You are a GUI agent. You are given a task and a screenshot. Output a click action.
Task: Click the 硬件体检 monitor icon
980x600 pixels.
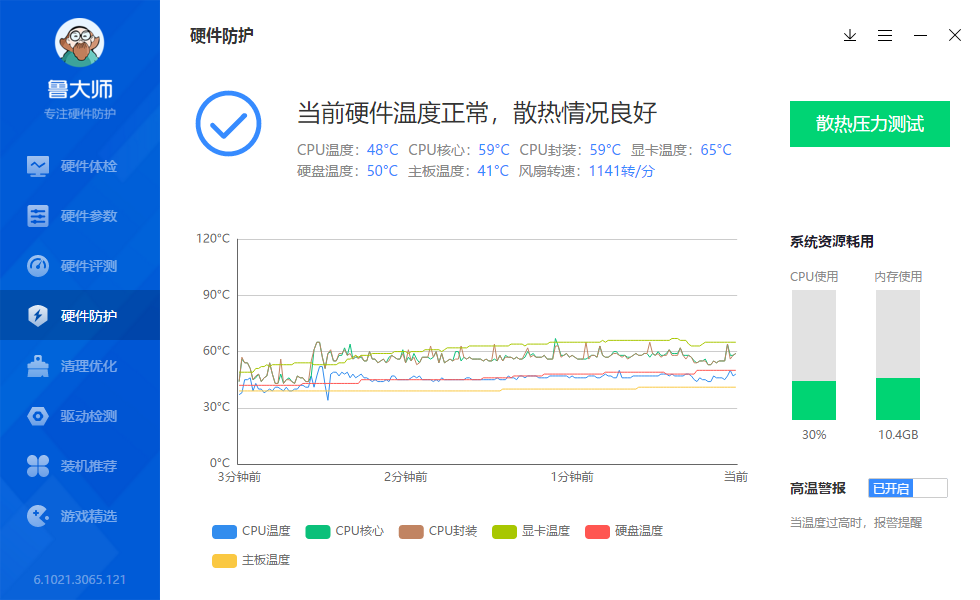[38, 166]
